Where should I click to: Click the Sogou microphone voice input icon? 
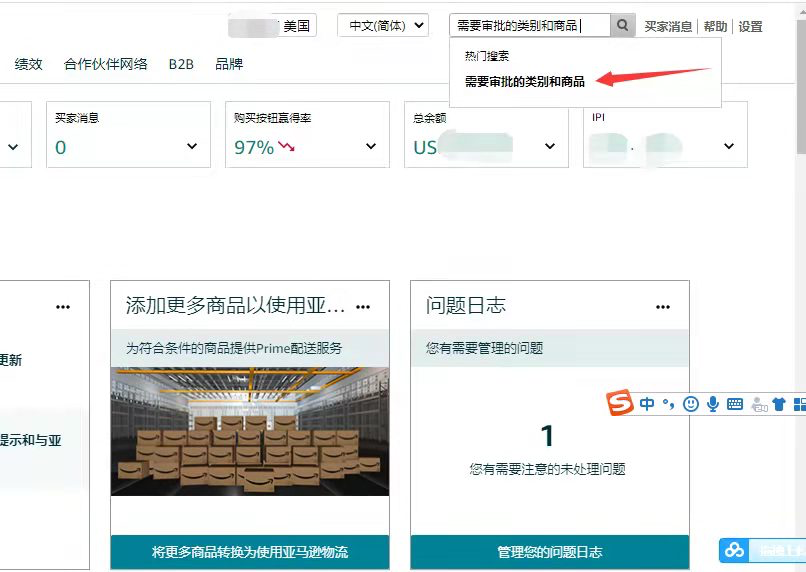tap(713, 404)
